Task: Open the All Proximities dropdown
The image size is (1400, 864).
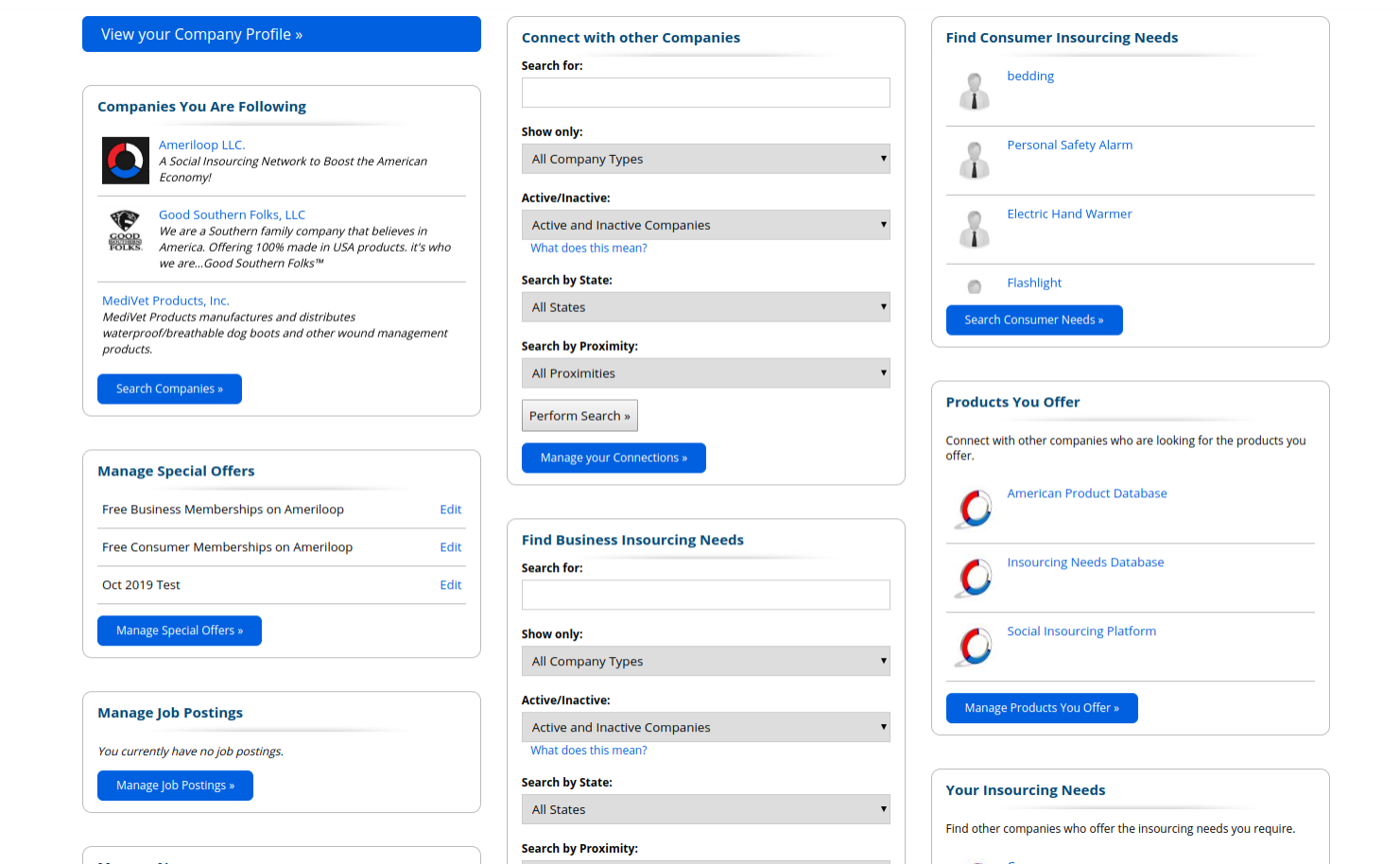Action: pos(706,373)
